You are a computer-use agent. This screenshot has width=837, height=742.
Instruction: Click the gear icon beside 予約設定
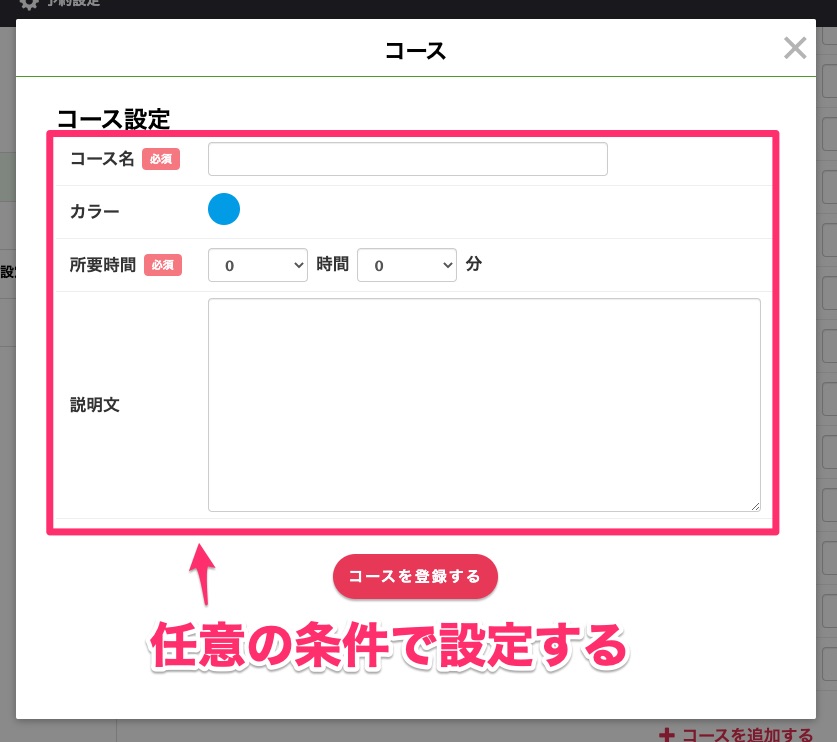(29, 4)
